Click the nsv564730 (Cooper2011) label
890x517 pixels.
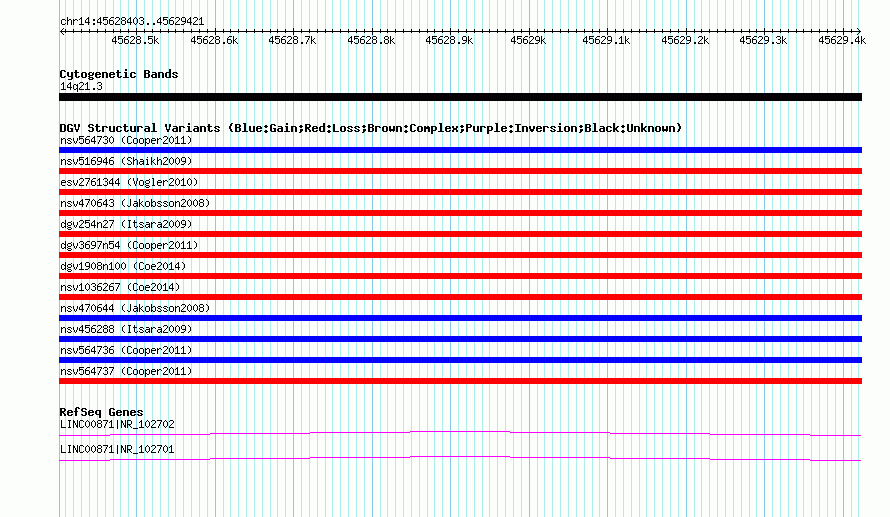[x=126, y=140]
